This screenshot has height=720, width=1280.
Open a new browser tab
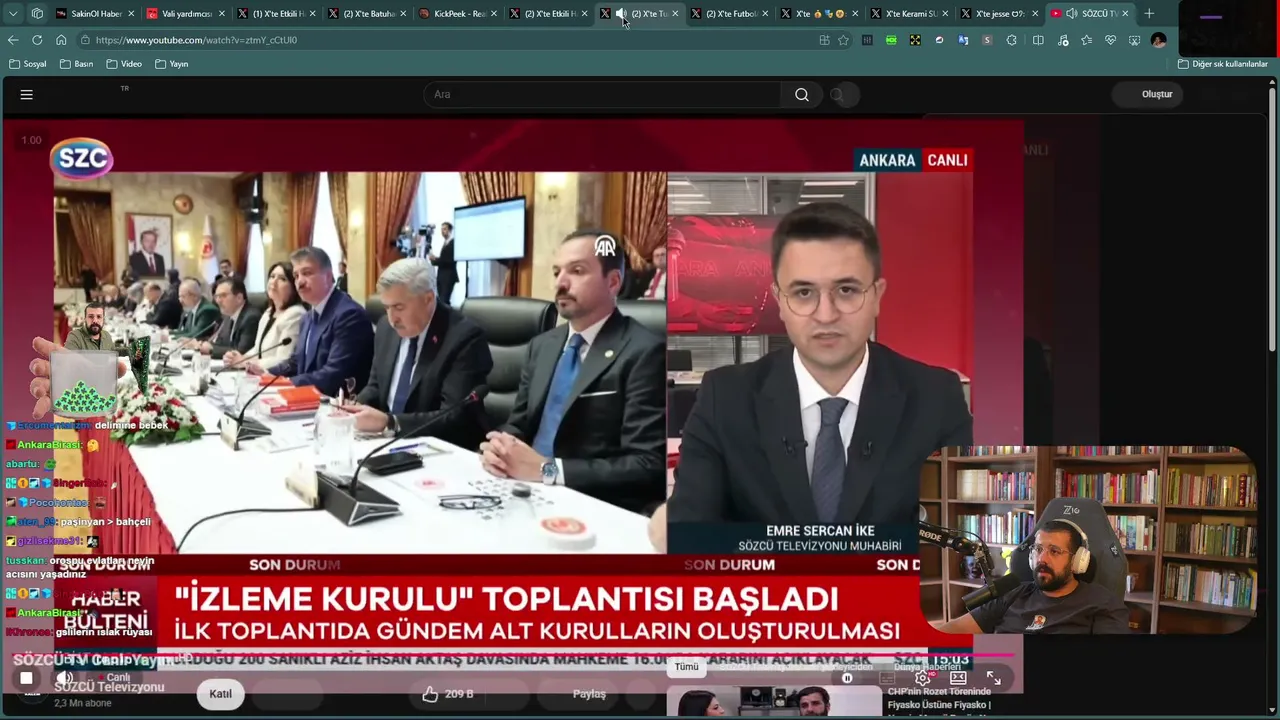(x=1149, y=13)
